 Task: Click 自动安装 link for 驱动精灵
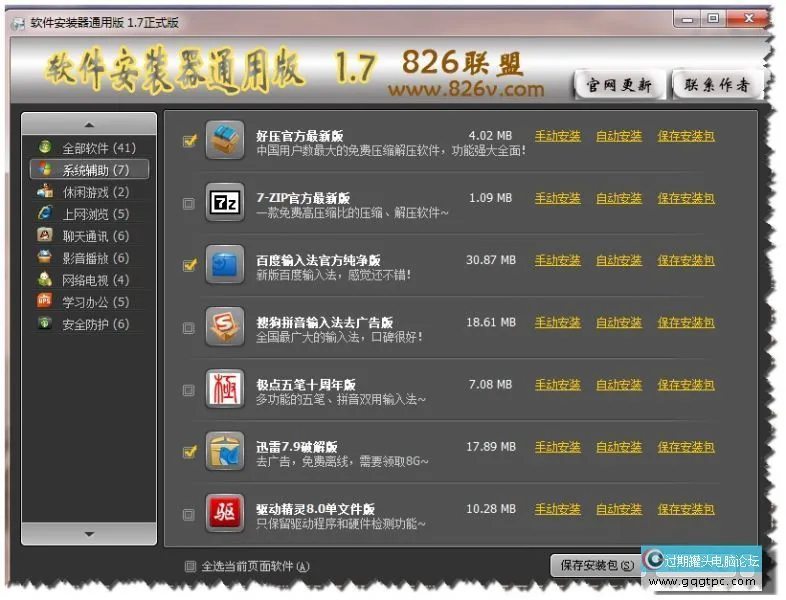pos(619,509)
